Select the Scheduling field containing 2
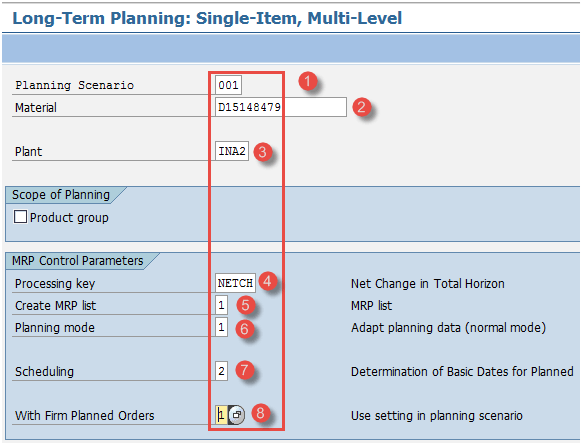The image size is (582, 445). [221, 371]
